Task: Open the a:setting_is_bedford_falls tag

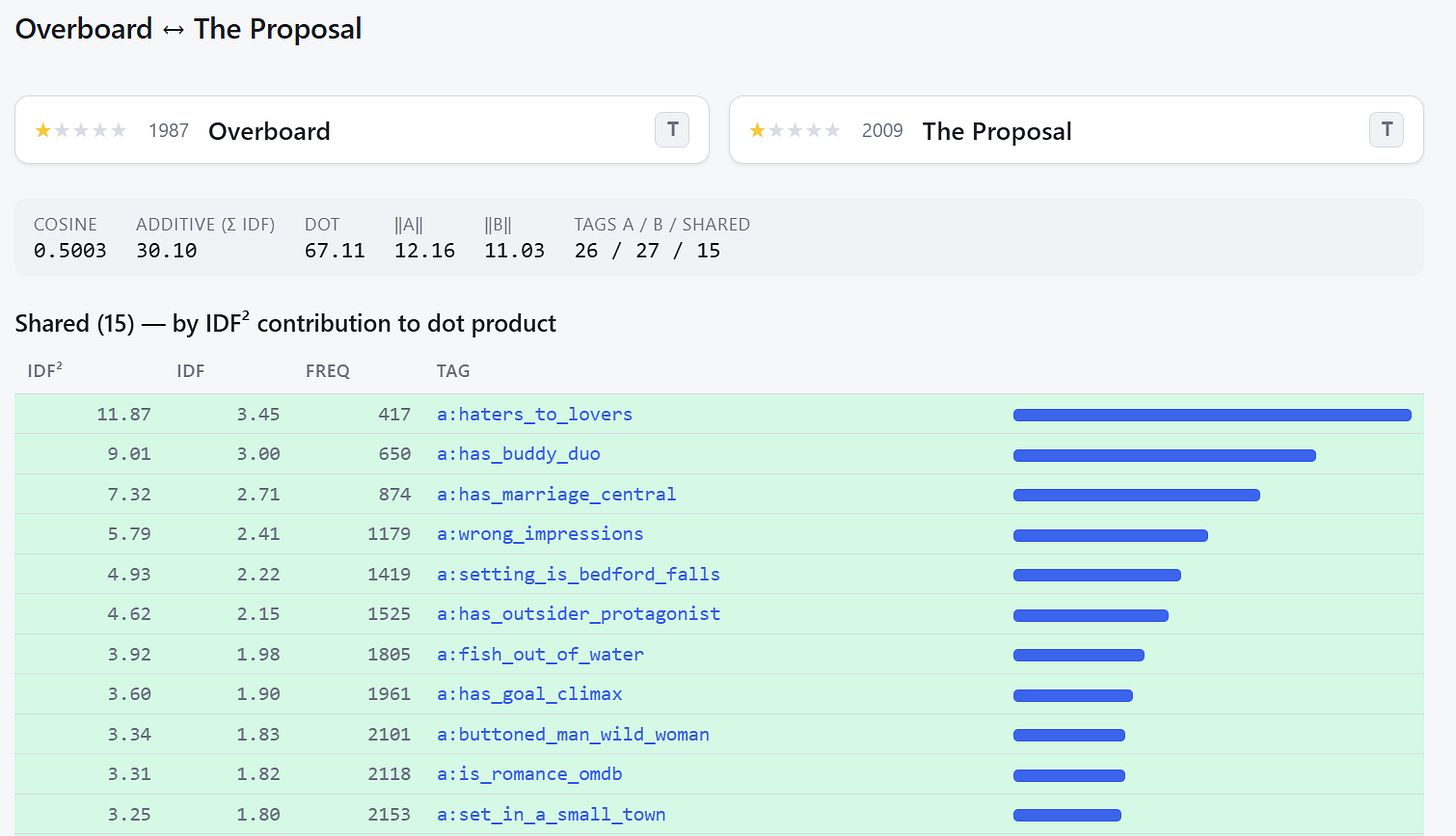Action: (x=579, y=574)
